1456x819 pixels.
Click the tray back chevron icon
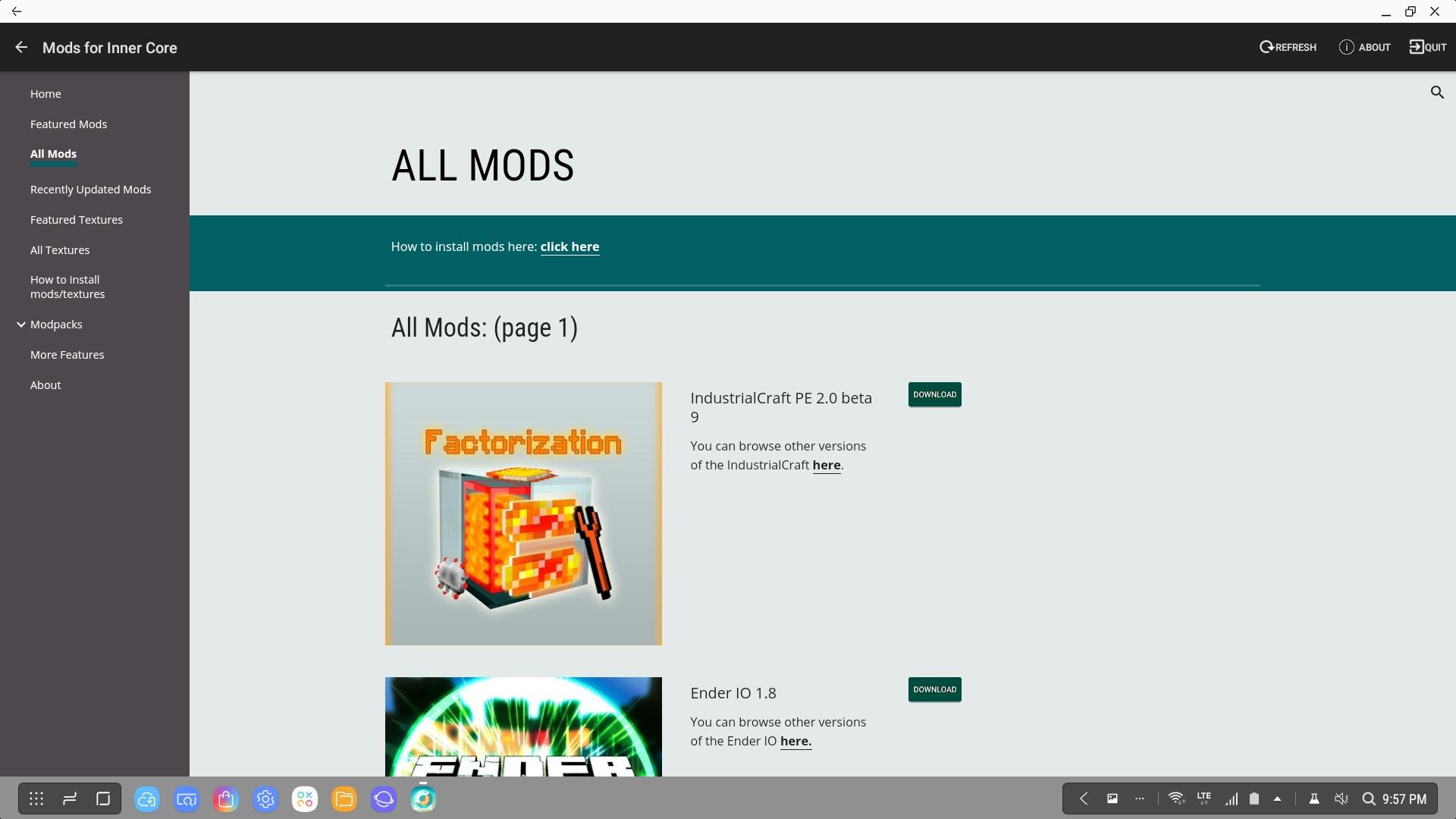click(x=1084, y=799)
